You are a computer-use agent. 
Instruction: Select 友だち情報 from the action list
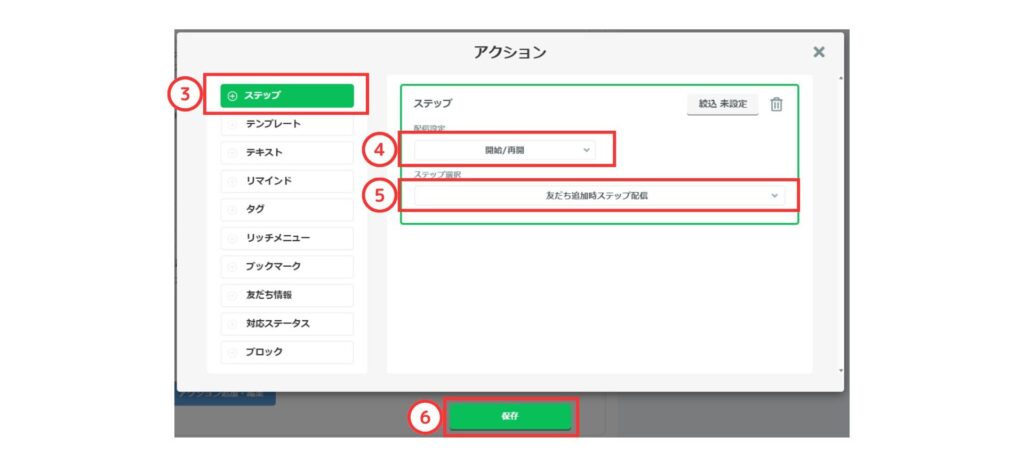[x=286, y=295]
